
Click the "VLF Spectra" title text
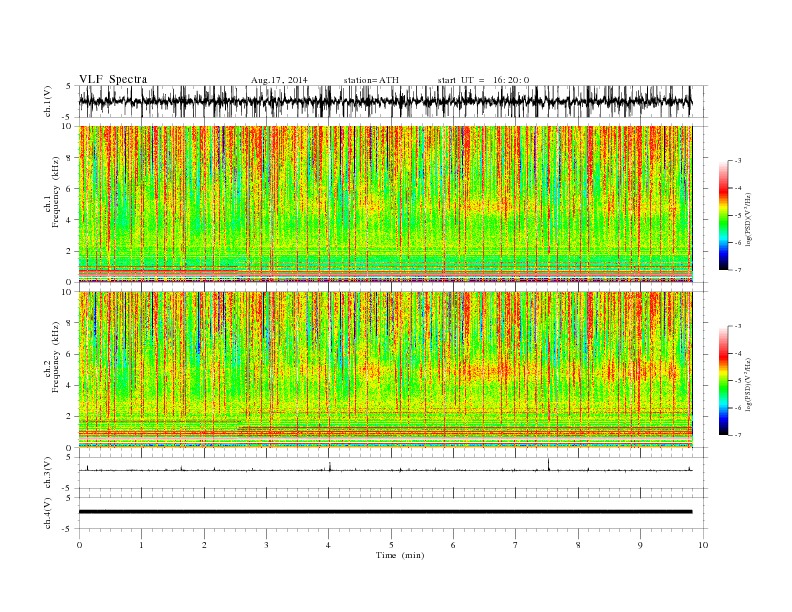[x=113, y=79]
